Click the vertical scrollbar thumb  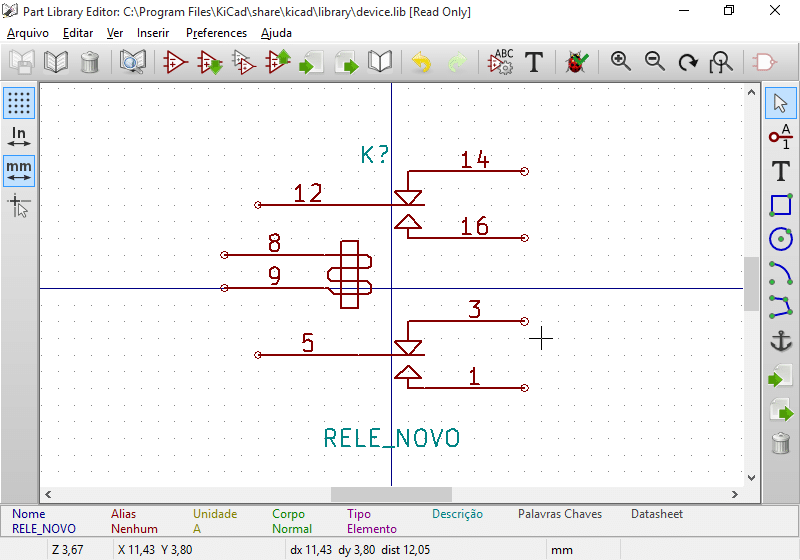750,283
